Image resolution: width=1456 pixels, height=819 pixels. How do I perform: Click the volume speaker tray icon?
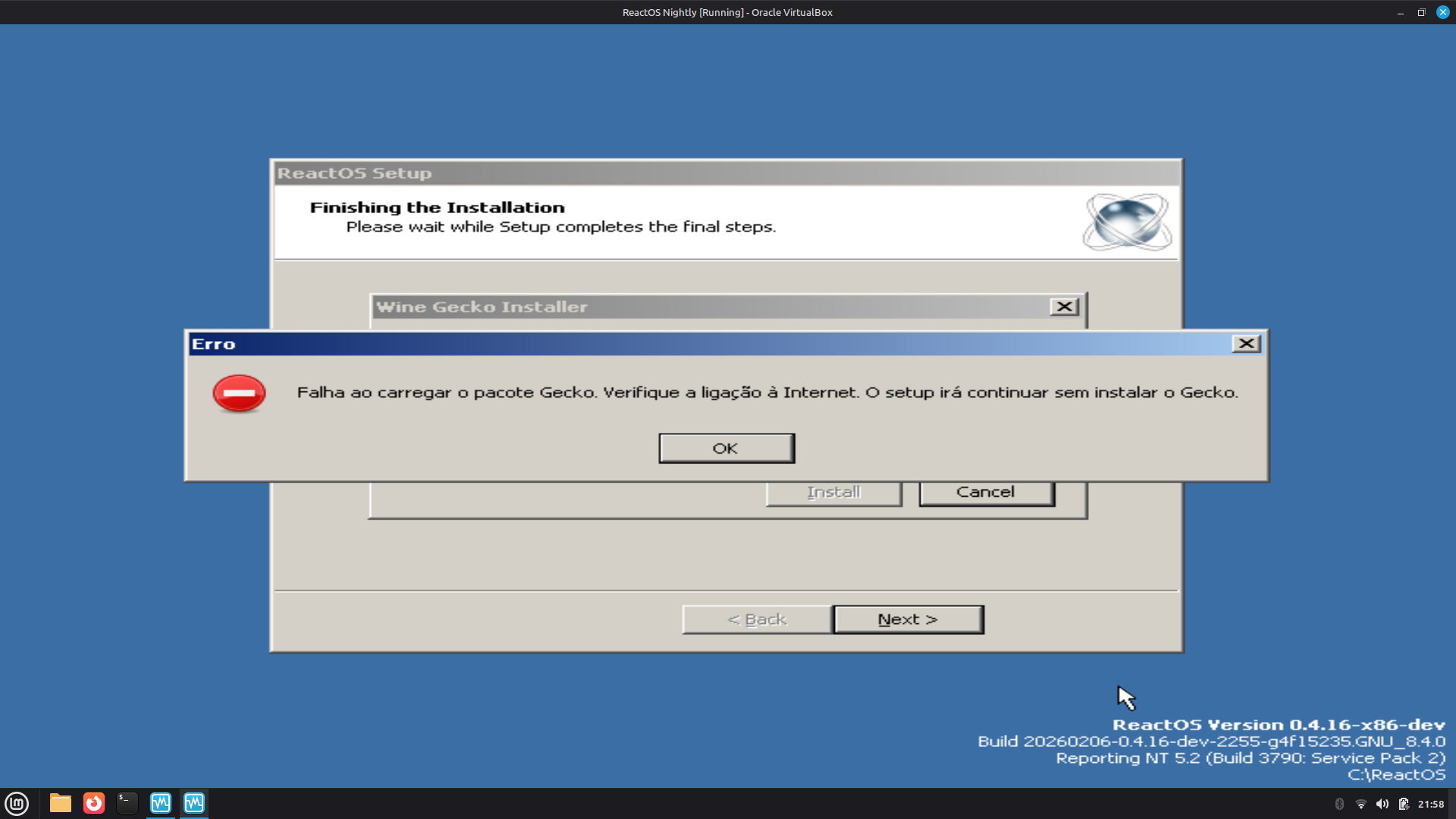[1382, 804]
